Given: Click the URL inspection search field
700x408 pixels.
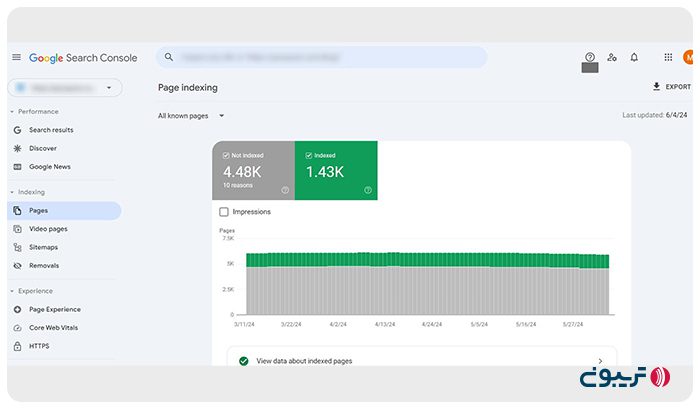Looking at the screenshot, I should coord(321,57).
